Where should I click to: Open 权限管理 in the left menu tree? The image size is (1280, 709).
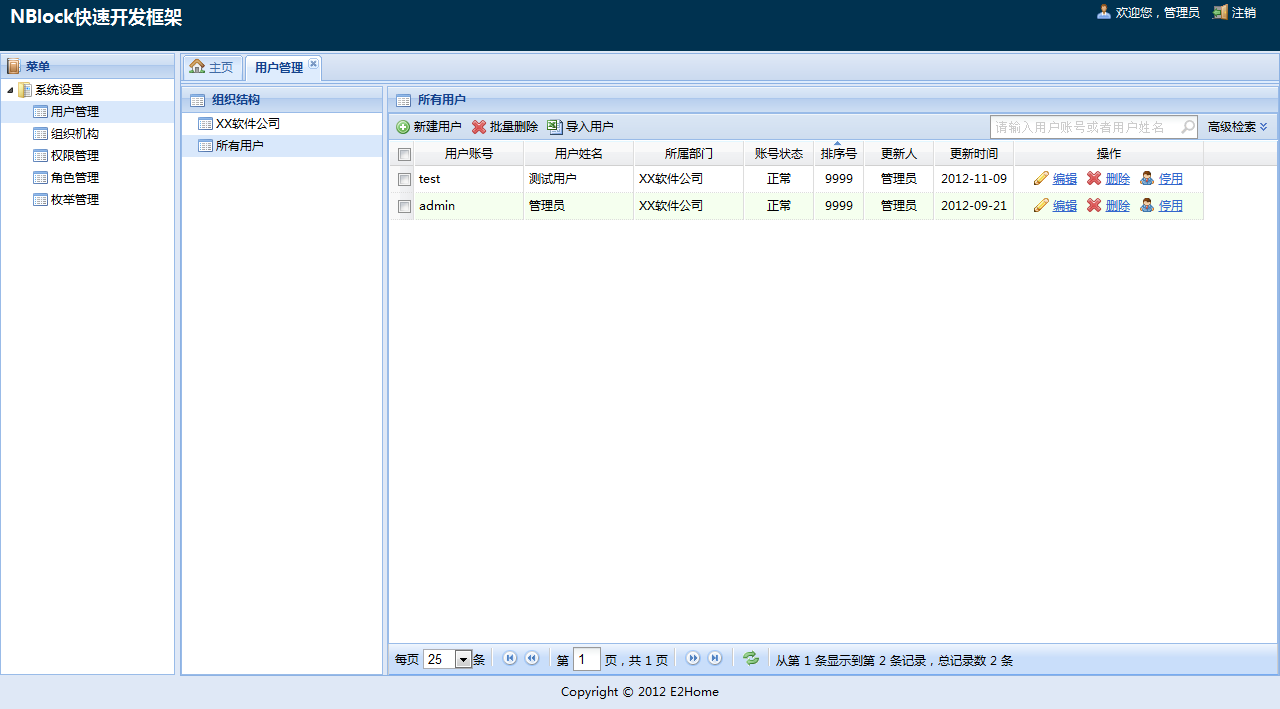(x=75, y=156)
